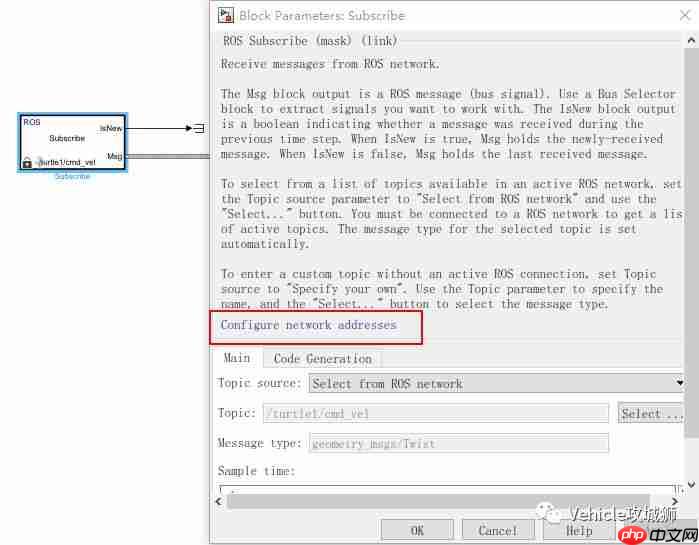
Task: Open the Topic source dropdown
Action: (x=497, y=383)
